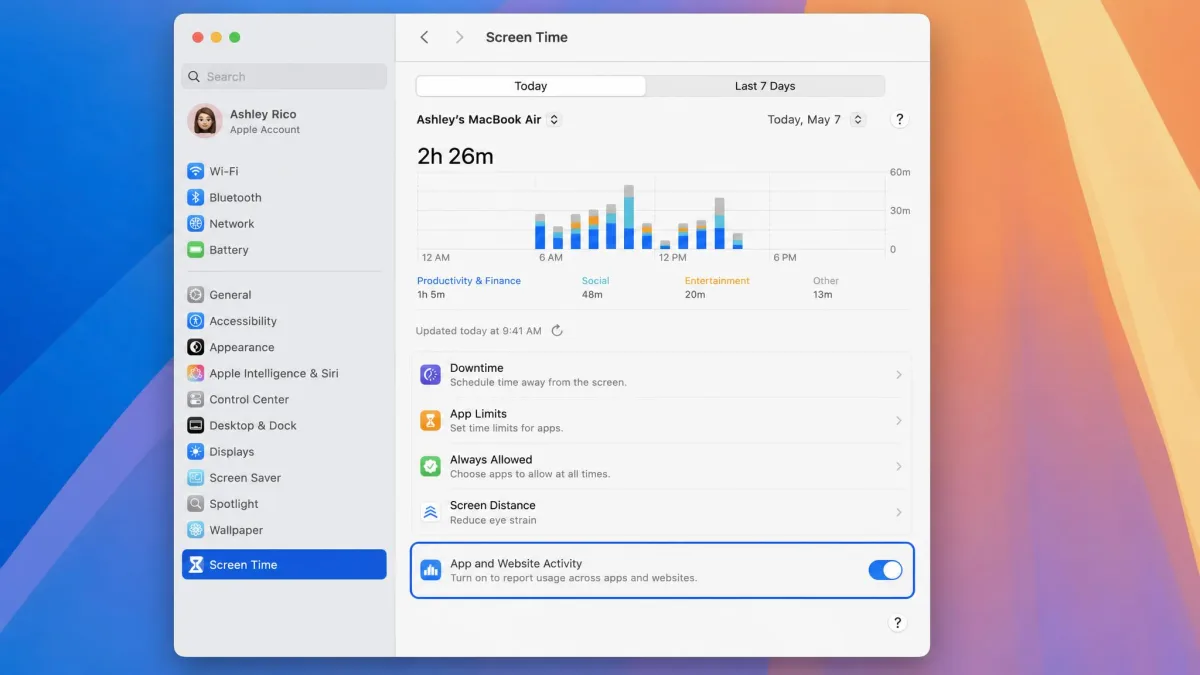Click the Downtime icon
1200x675 pixels.
(x=430, y=374)
